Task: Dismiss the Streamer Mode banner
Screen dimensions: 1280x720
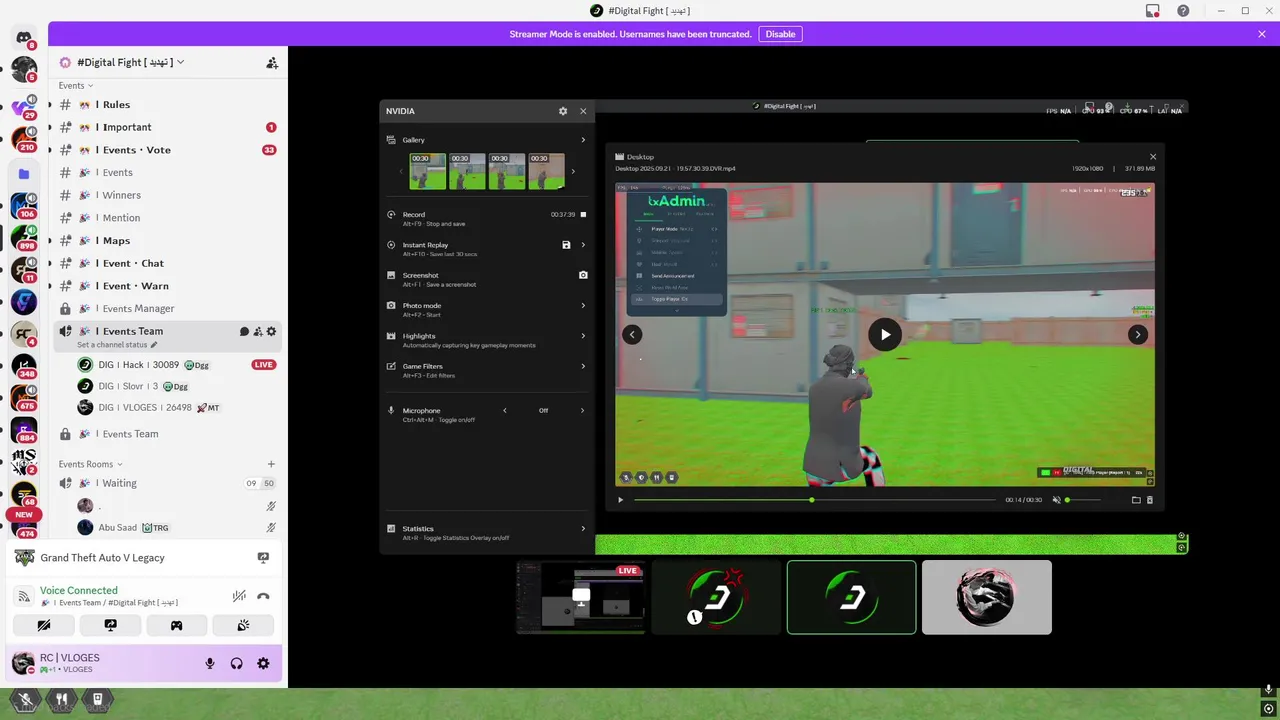Action: 1262,34
